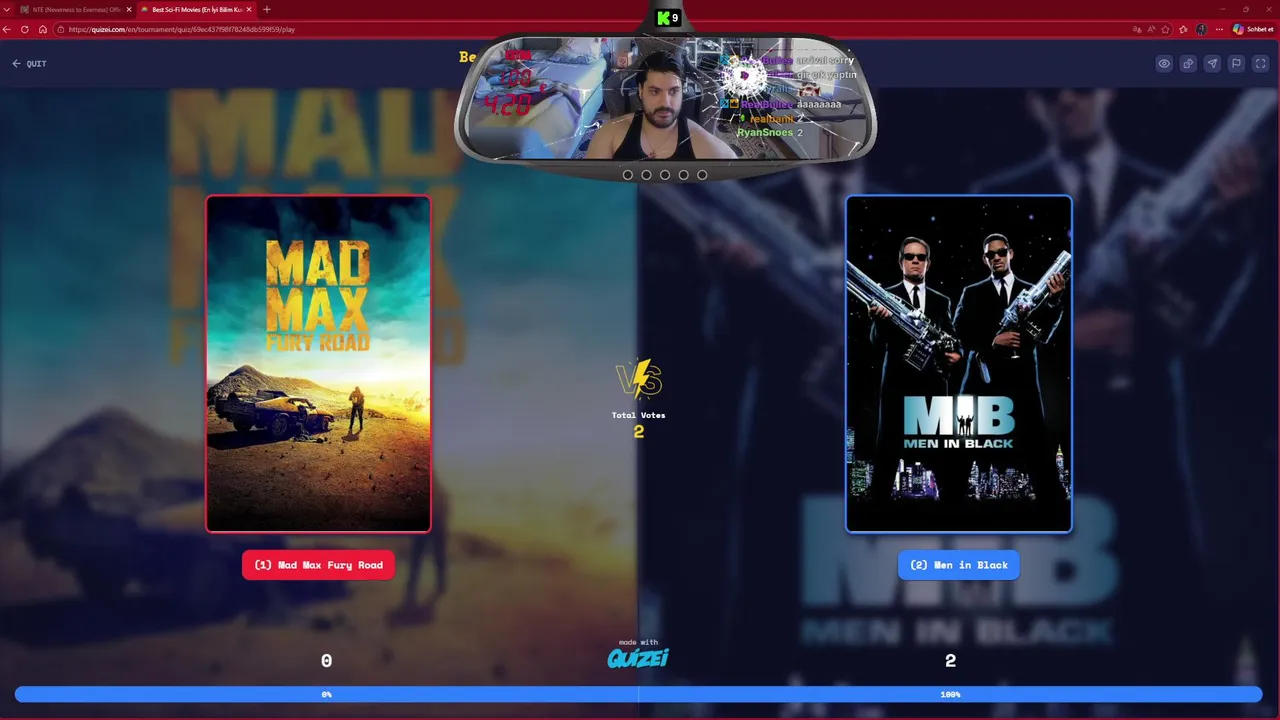Vote for (1) Mad Max Fury Road button
1280x720 pixels.
[x=318, y=565]
